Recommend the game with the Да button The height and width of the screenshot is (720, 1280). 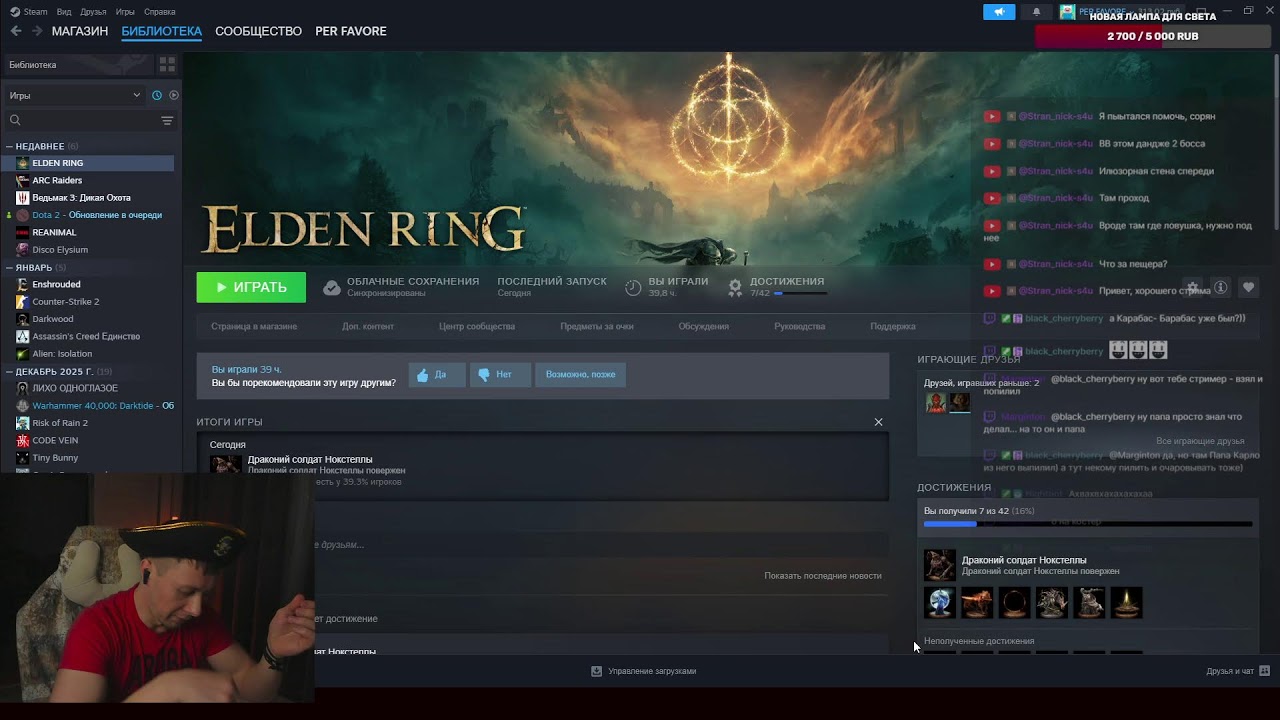pos(437,375)
